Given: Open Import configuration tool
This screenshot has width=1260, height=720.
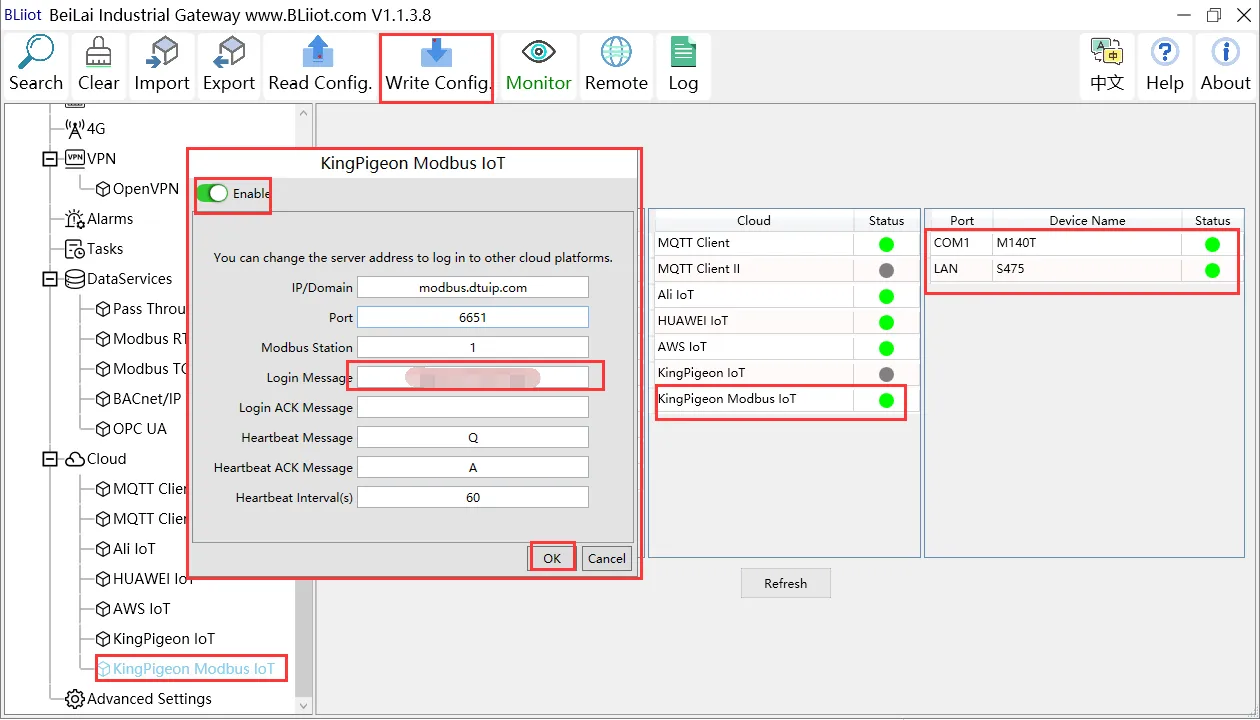Looking at the screenshot, I should point(162,66).
